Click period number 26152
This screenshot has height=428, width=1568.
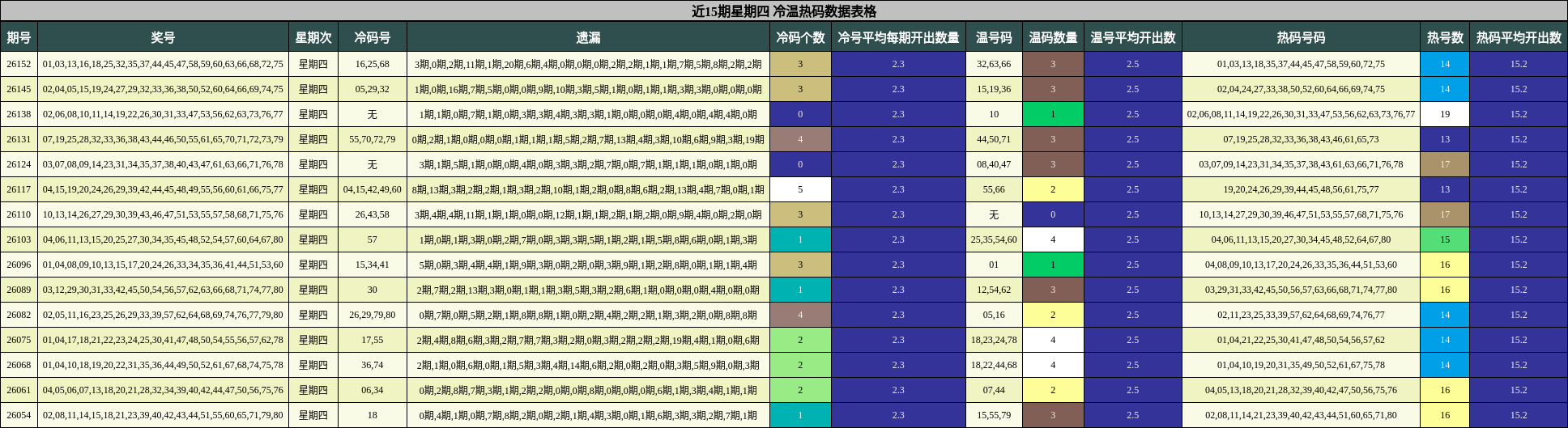[19, 64]
